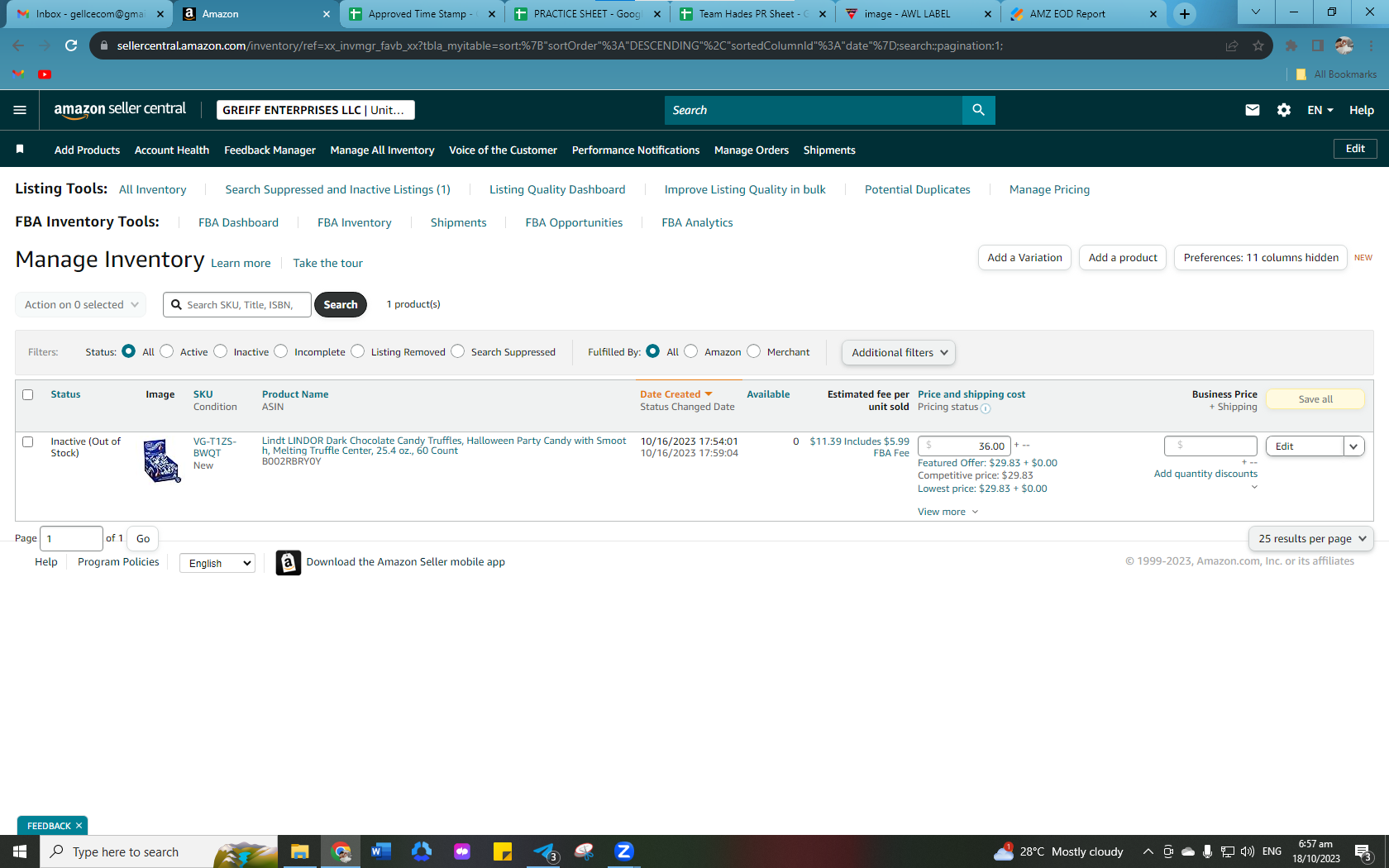Open Sticky Notes from the taskbar
This screenshot has width=1389, height=868.
(503, 851)
